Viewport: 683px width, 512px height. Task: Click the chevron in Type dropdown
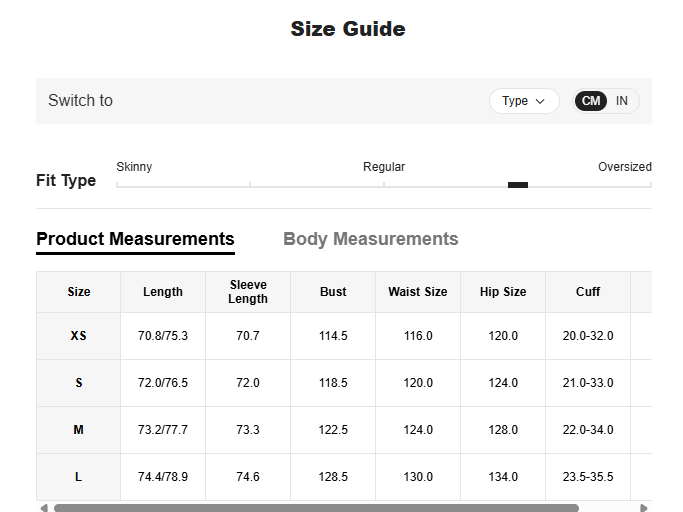(541, 101)
